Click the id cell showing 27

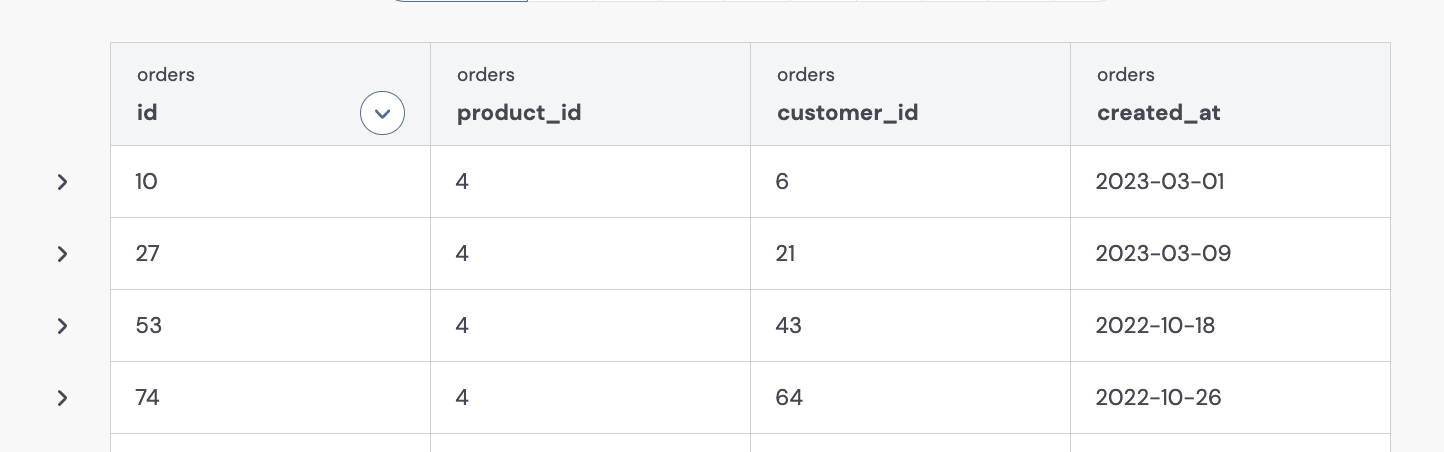[270, 254]
